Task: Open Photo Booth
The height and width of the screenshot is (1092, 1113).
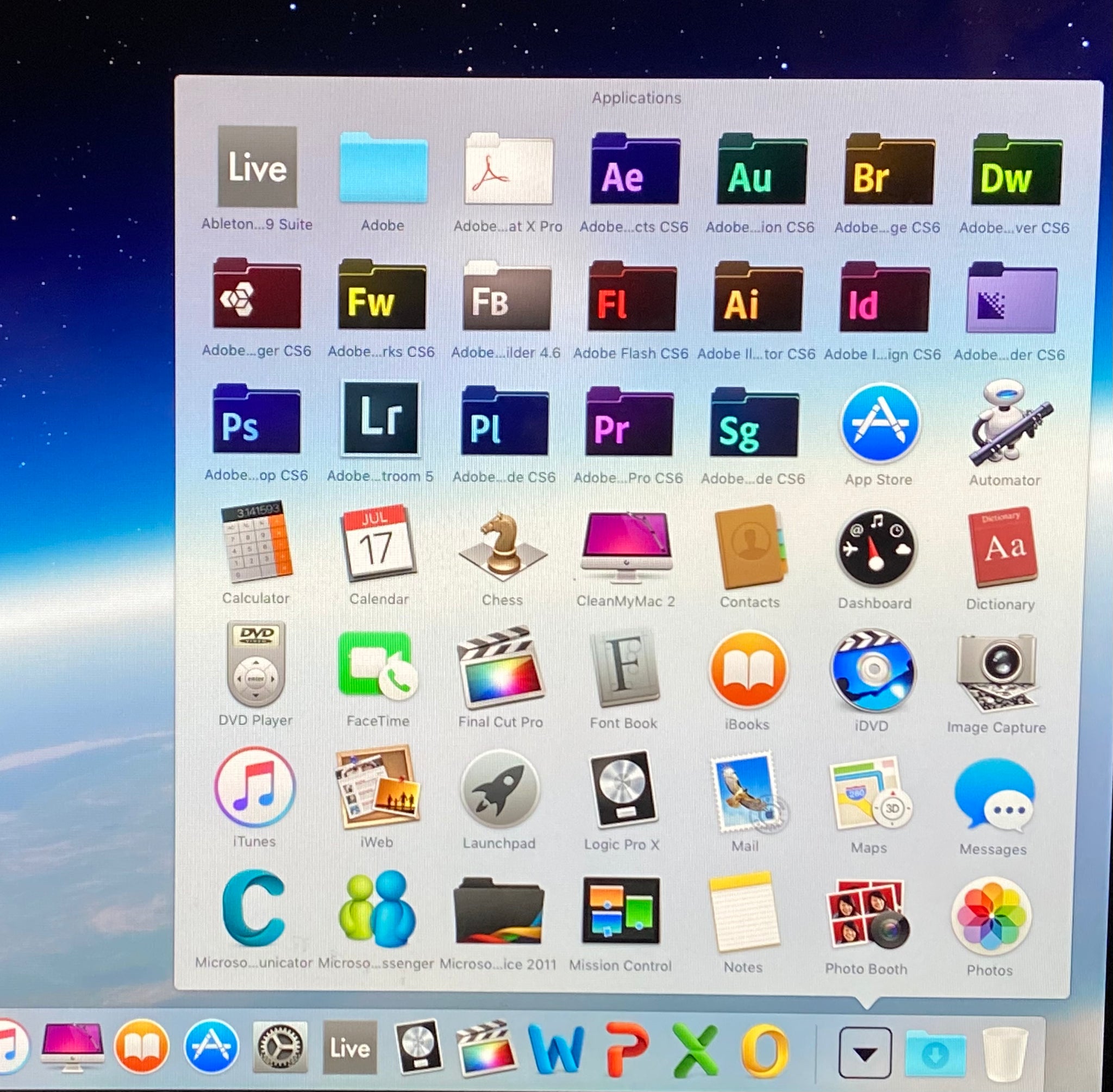Action: click(867, 913)
